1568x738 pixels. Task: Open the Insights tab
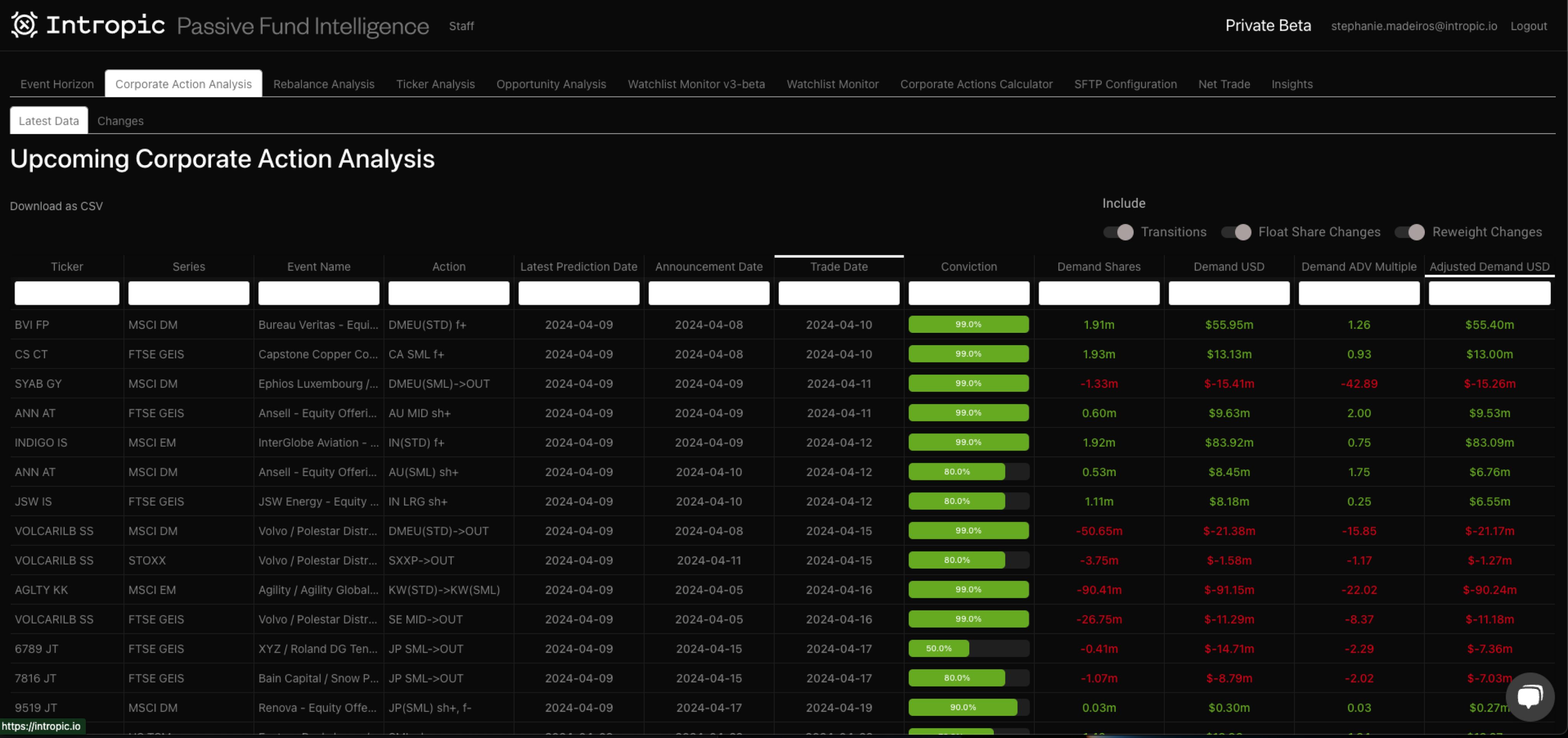tap(1291, 84)
